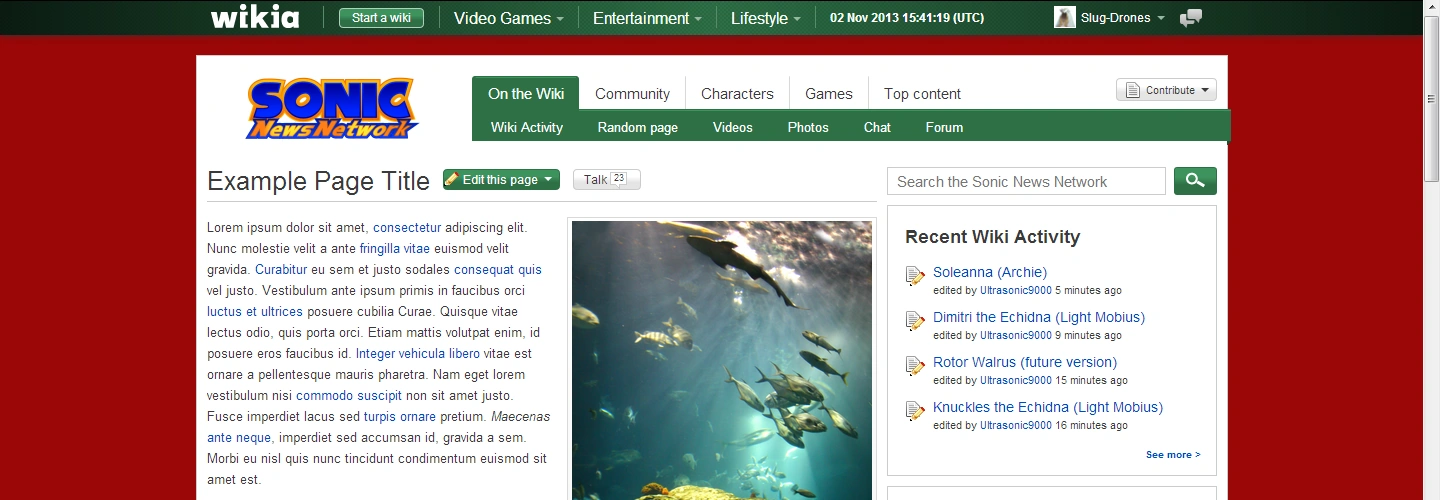Switch to the Community tab

point(632,94)
